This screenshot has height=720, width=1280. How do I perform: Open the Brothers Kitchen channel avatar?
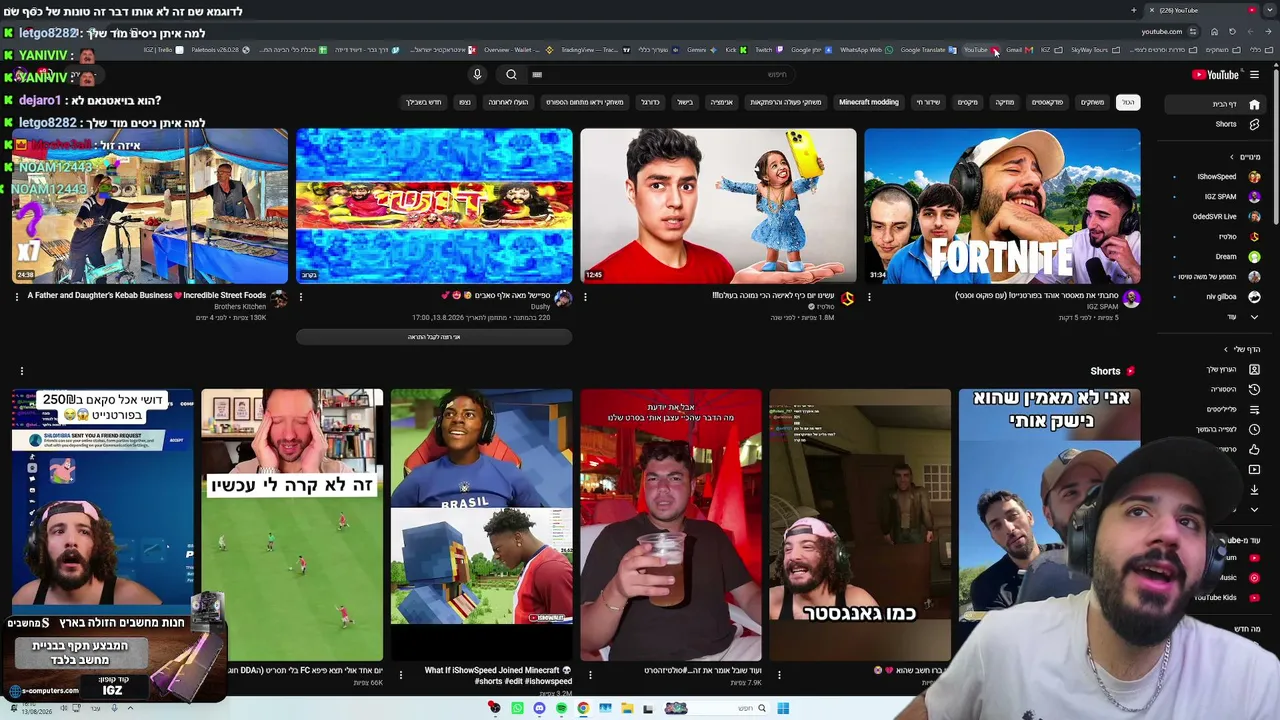pyautogui.click(x=279, y=299)
